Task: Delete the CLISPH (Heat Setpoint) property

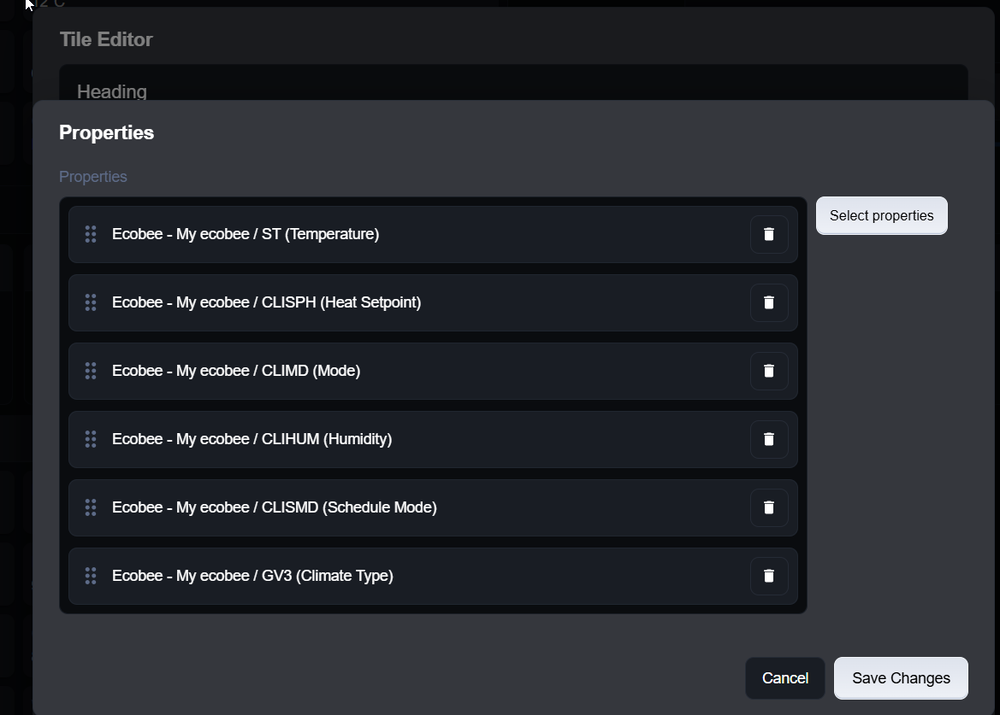Action: (x=768, y=302)
